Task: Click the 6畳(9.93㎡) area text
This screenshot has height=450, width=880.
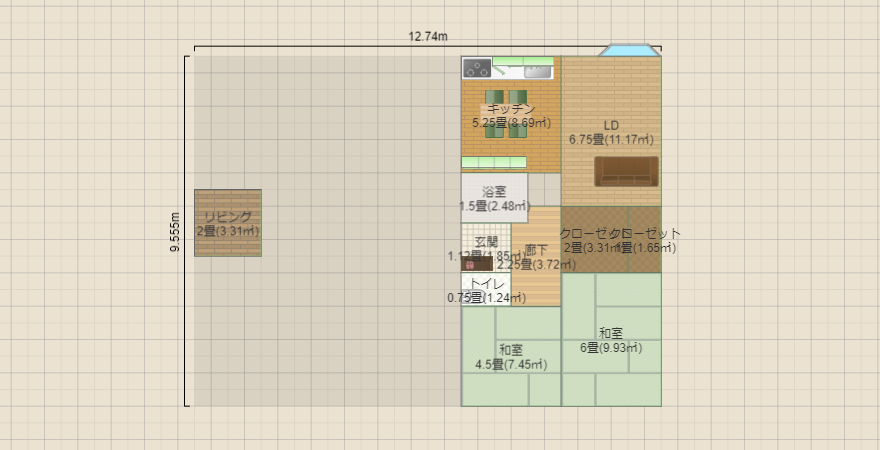Action: (611, 348)
